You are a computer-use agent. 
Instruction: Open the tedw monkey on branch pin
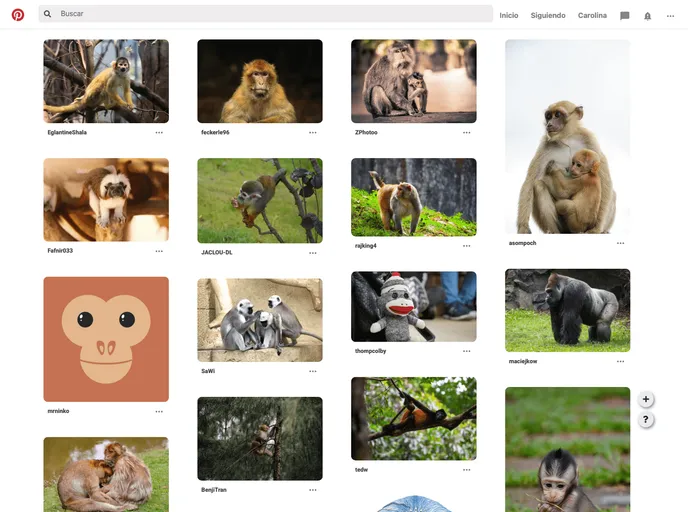click(x=414, y=418)
